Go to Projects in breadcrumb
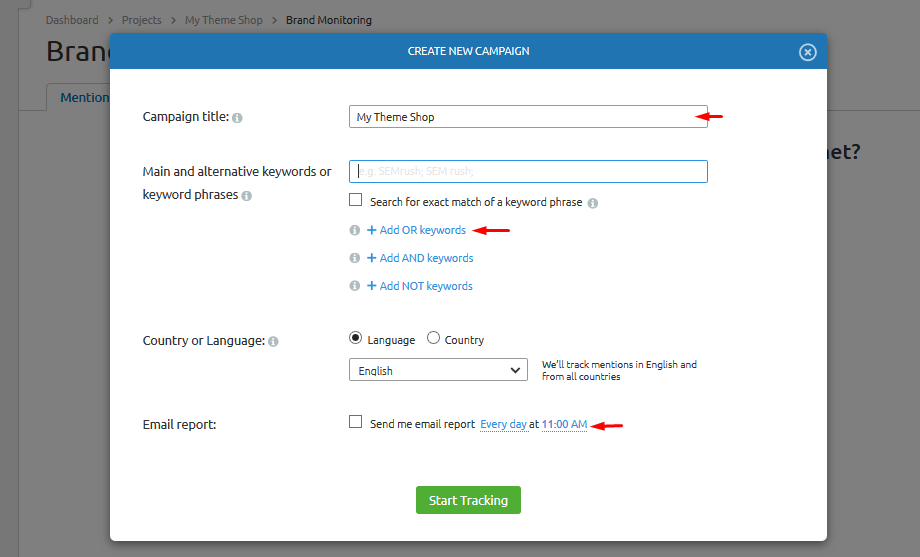920x557 pixels. tap(141, 20)
